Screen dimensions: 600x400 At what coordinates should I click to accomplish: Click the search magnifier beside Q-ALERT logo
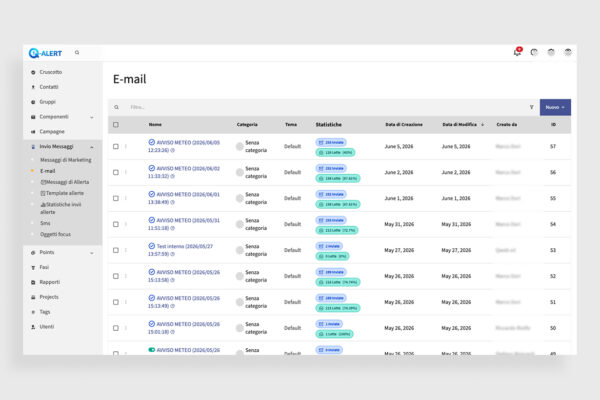(x=77, y=52)
